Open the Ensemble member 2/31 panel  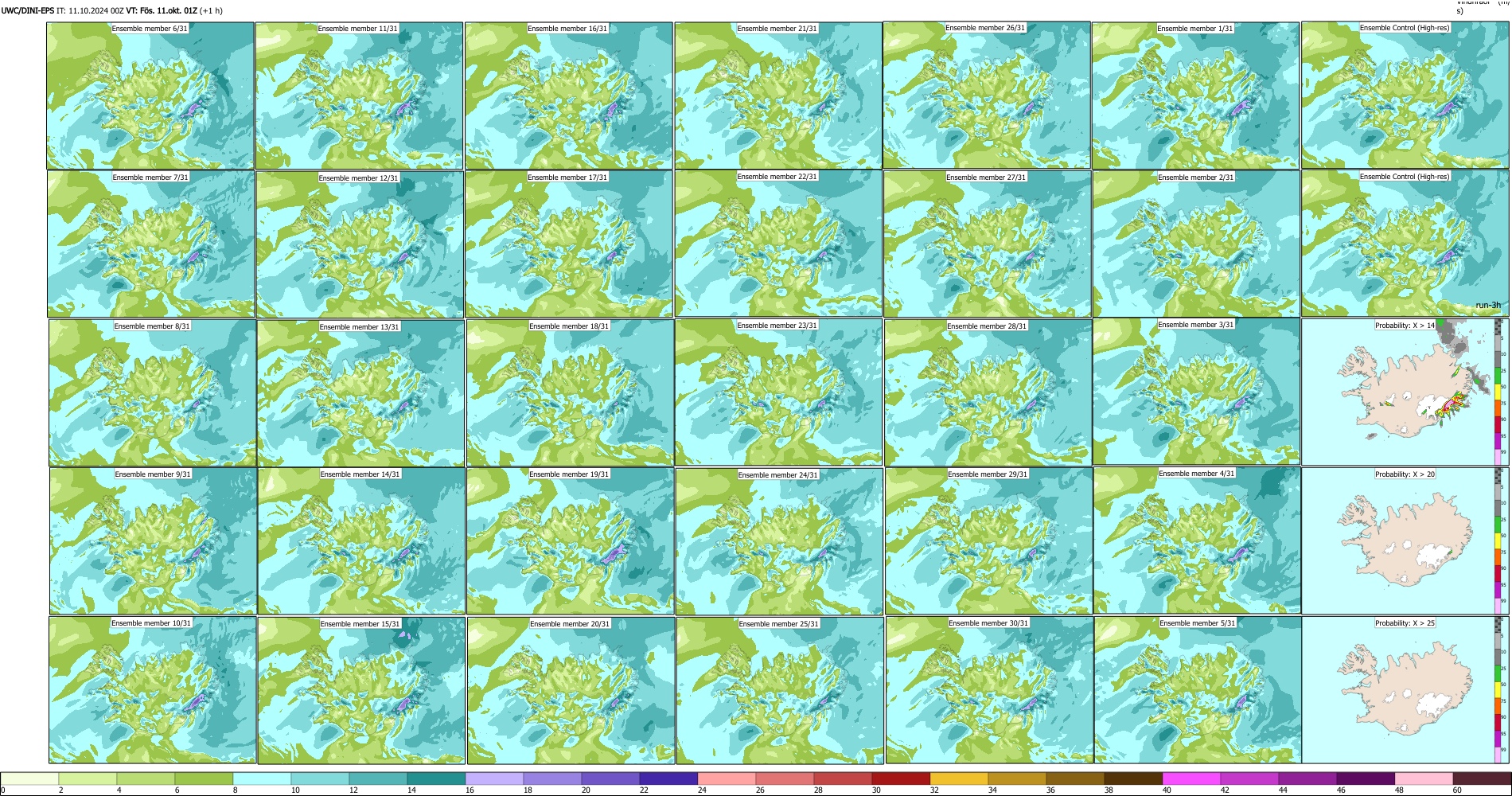coord(1196,244)
